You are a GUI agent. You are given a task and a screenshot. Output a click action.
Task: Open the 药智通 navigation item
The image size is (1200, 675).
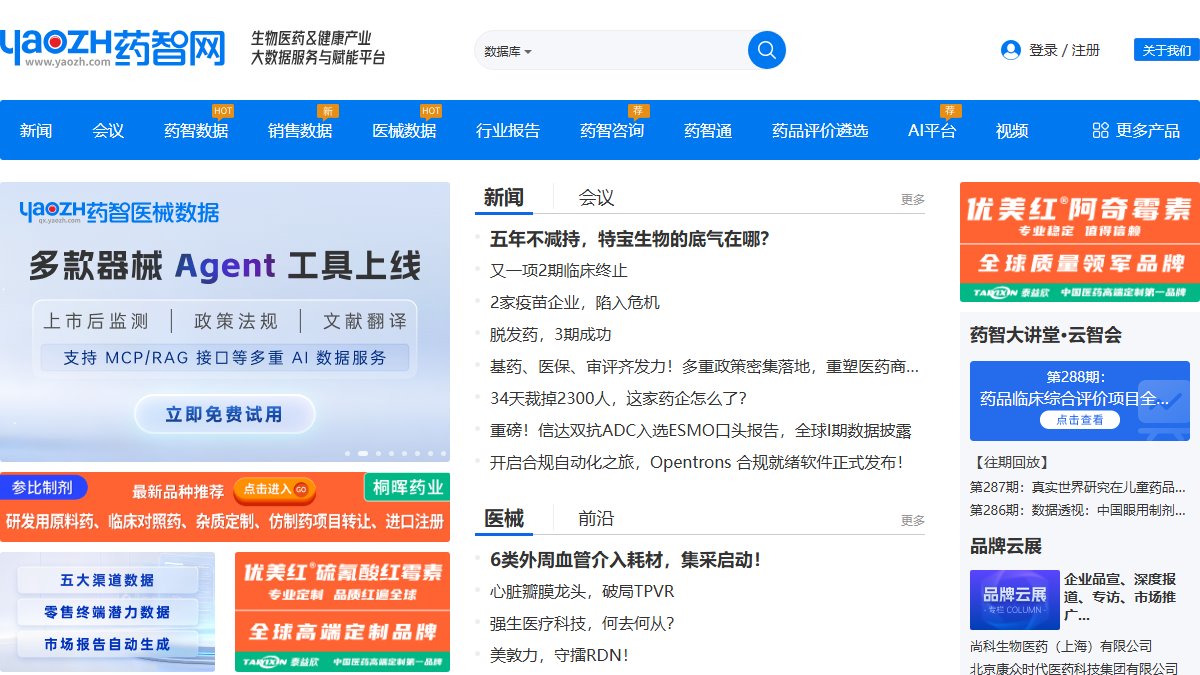708,130
